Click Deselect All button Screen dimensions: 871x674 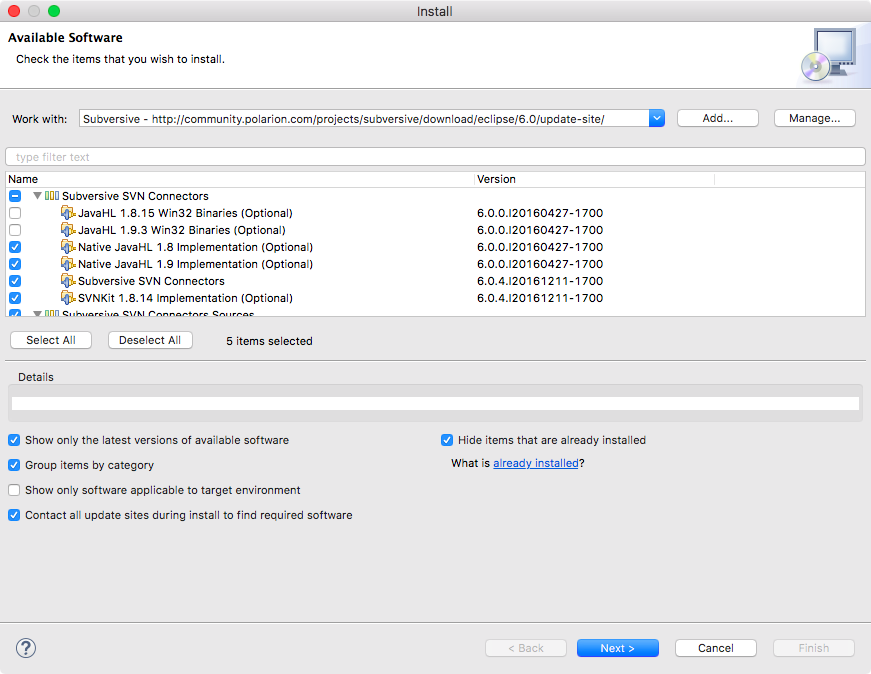[x=150, y=340]
